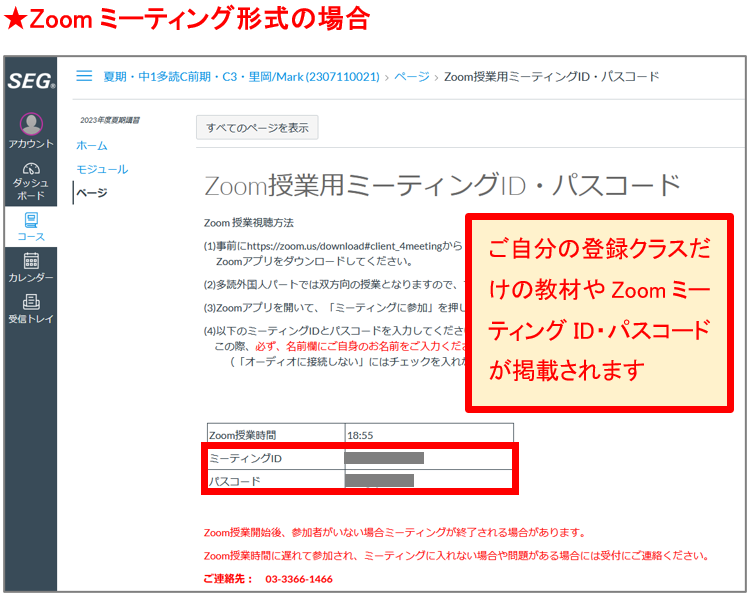Click the SEG logo in the sidebar
The image size is (754, 598).
tap(31, 82)
